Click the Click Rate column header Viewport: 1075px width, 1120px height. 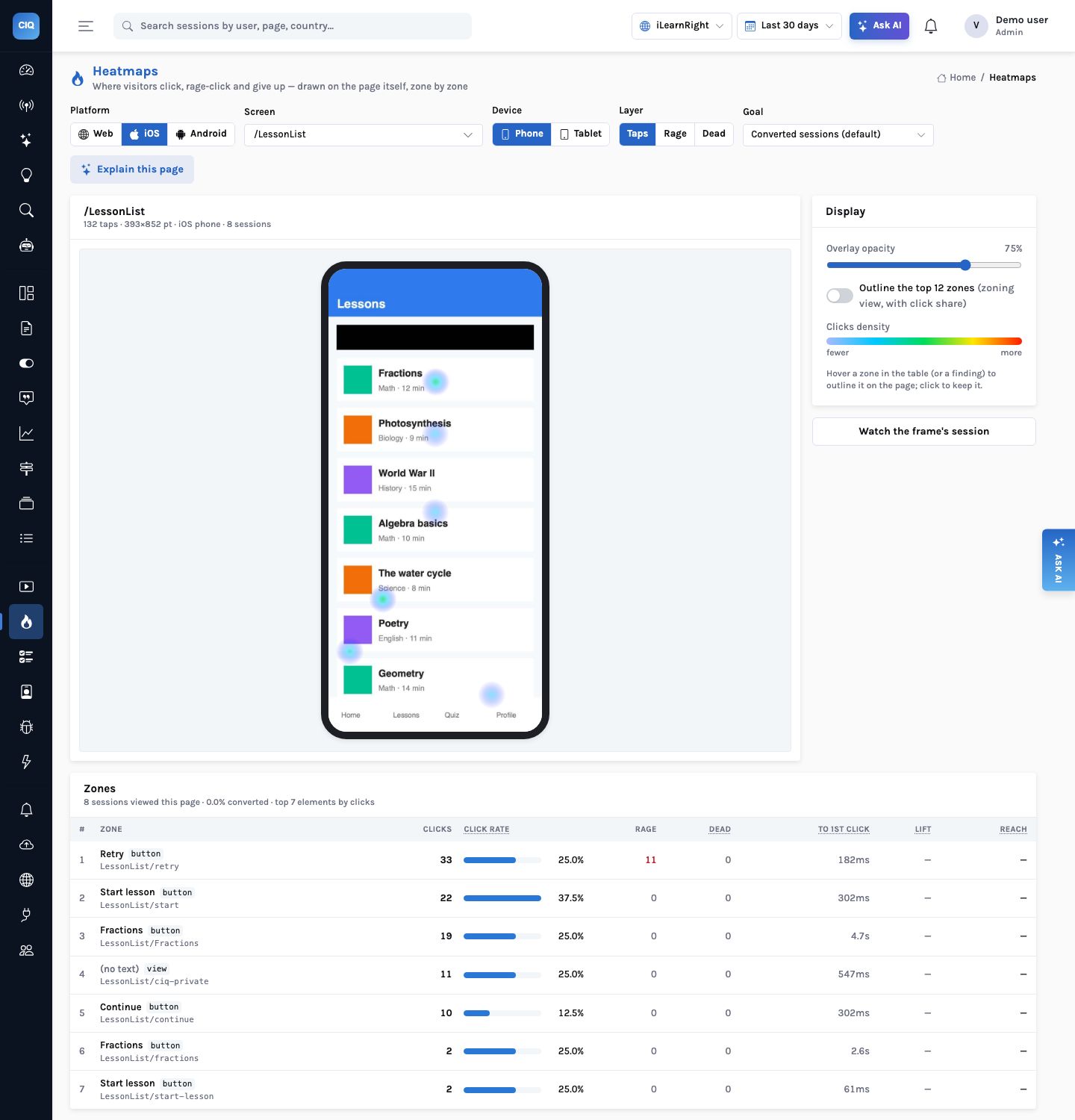click(487, 830)
